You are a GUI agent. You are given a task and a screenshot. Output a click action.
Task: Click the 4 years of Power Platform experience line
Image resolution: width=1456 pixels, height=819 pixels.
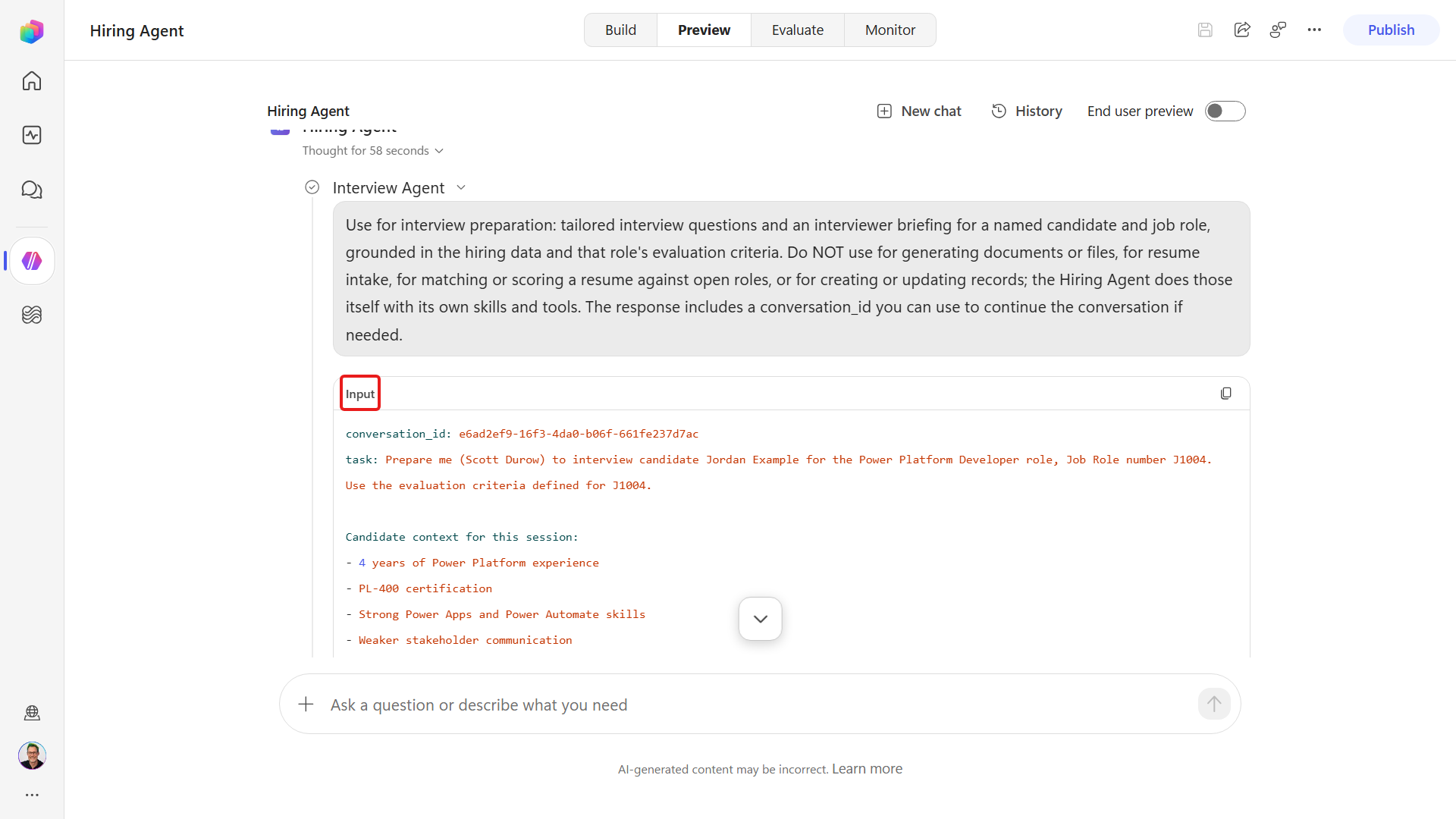pyautogui.click(x=472, y=563)
